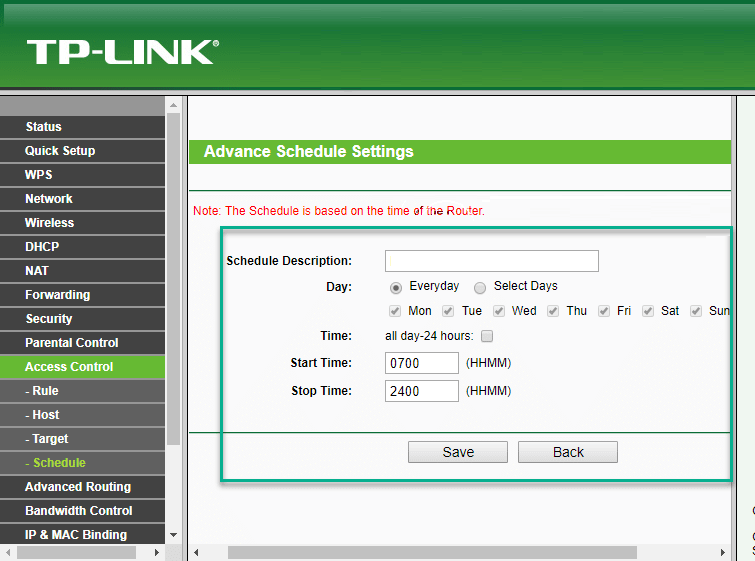Image resolution: width=755 pixels, height=561 pixels.
Task: Open the Rule submenu
Action: (x=82, y=391)
